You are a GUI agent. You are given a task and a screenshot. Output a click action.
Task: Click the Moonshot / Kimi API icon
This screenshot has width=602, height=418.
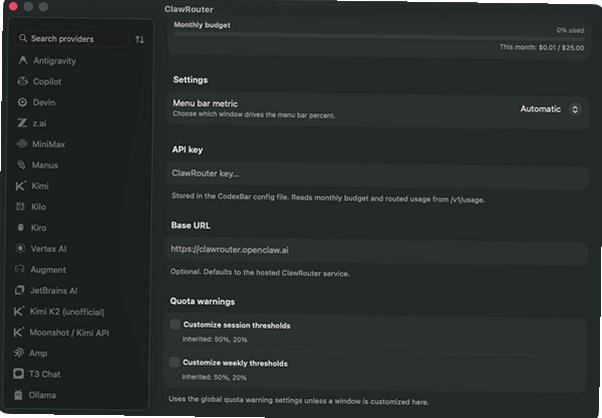pos(18,332)
